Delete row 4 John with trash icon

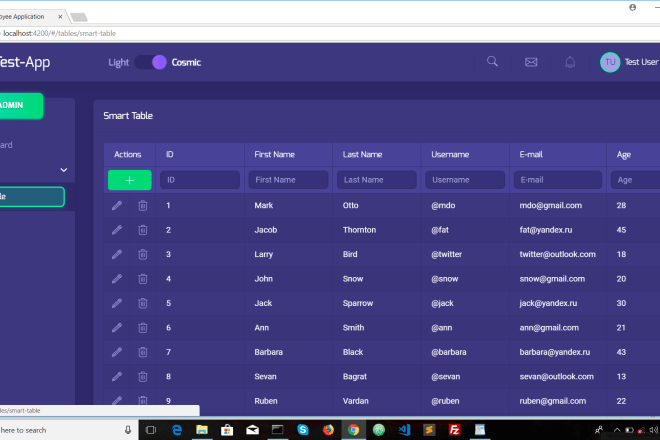coord(143,279)
